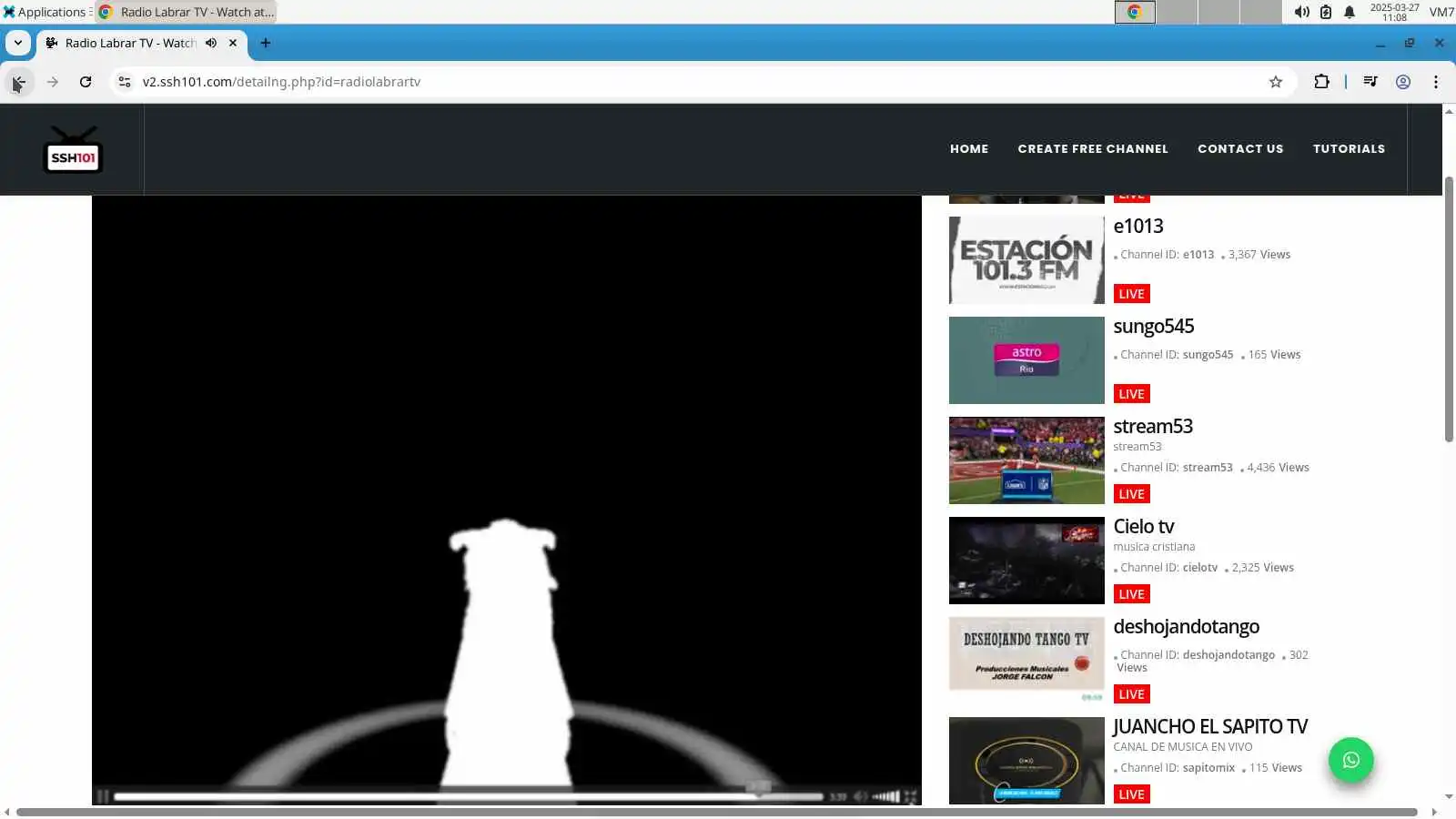1456x819 pixels.
Task: Reload the Radio Labrar TV page
Action: coord(86,82)
